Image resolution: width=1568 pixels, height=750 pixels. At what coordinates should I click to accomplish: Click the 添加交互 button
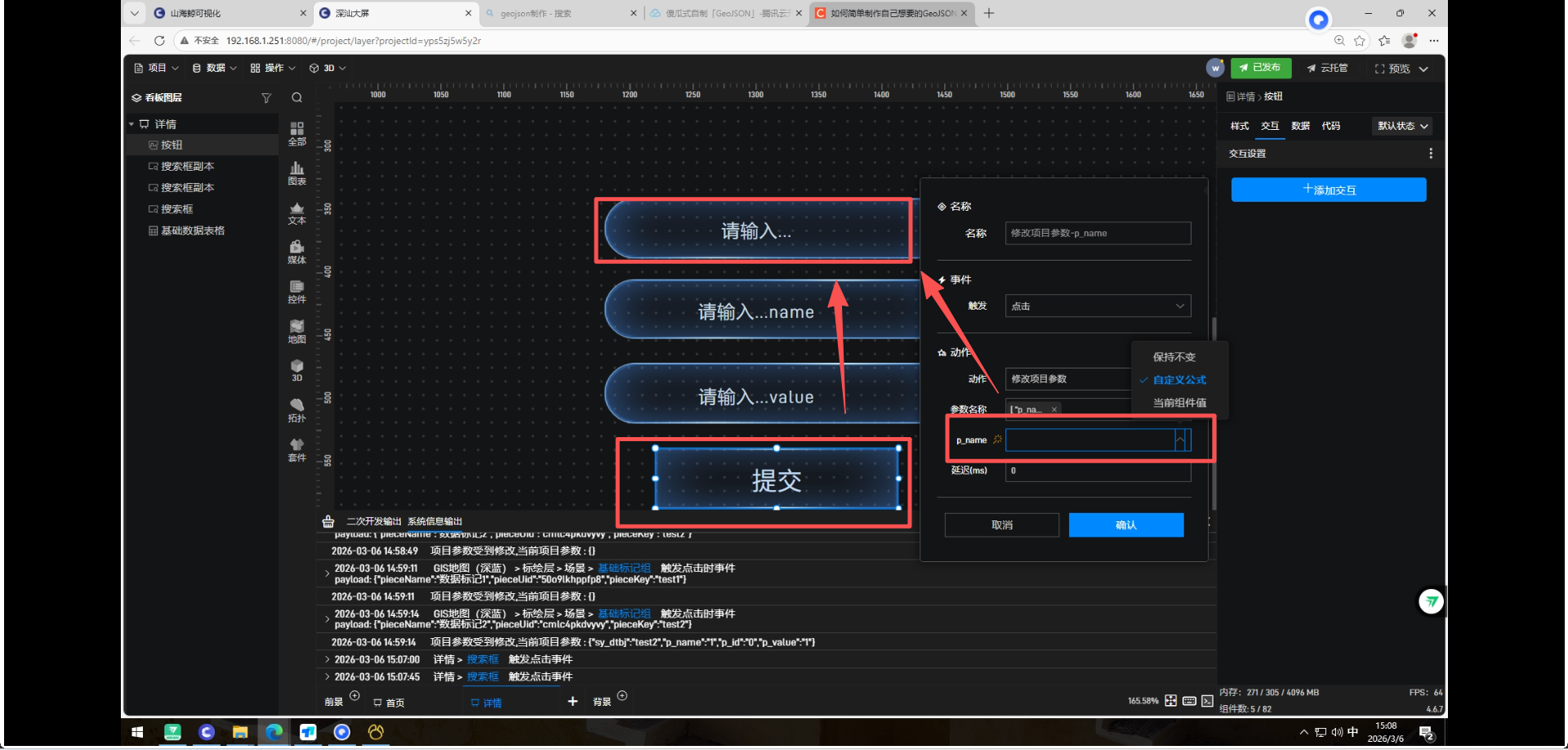(x=1328, y=190)
